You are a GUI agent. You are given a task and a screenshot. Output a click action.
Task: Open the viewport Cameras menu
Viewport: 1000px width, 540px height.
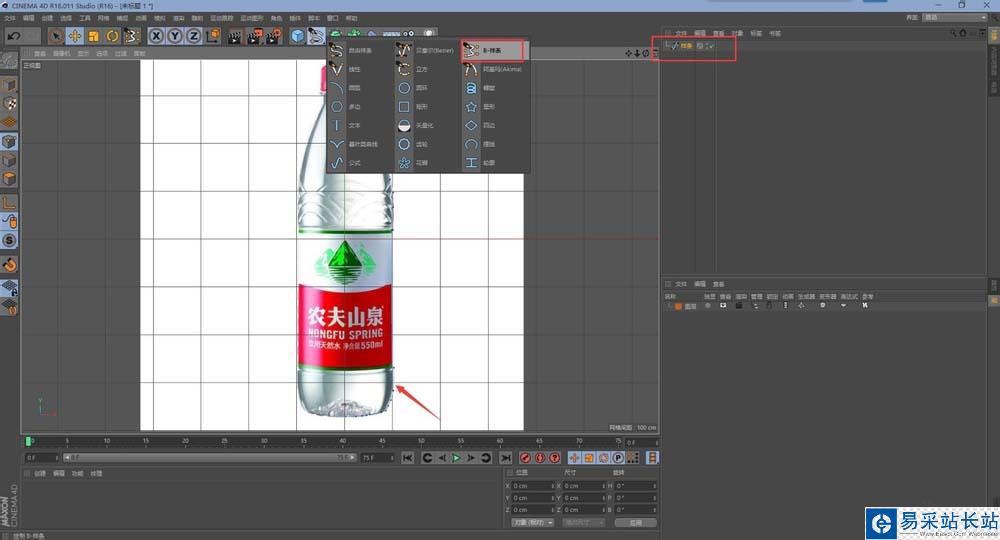(62, 54)
